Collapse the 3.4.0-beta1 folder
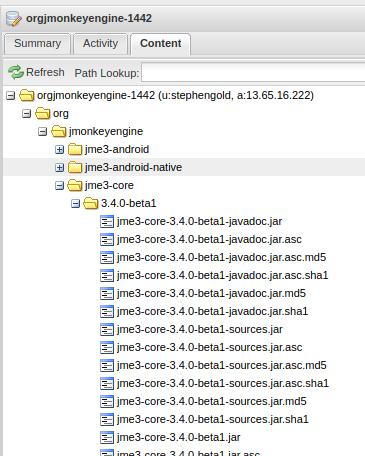The height and width of the screenshot is (456, 365). (76, 204)
